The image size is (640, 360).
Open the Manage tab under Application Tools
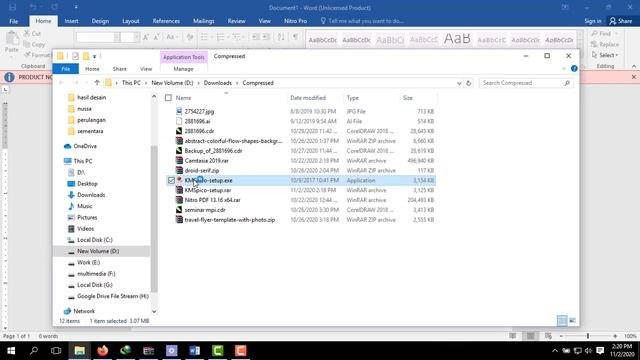point(183,69)
